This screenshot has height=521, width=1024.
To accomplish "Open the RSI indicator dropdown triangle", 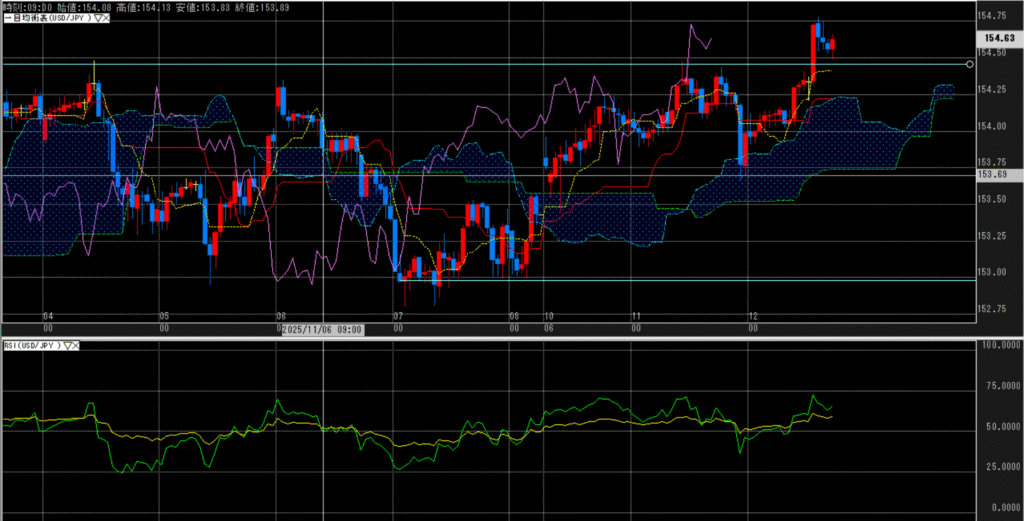I will [68, 345].
